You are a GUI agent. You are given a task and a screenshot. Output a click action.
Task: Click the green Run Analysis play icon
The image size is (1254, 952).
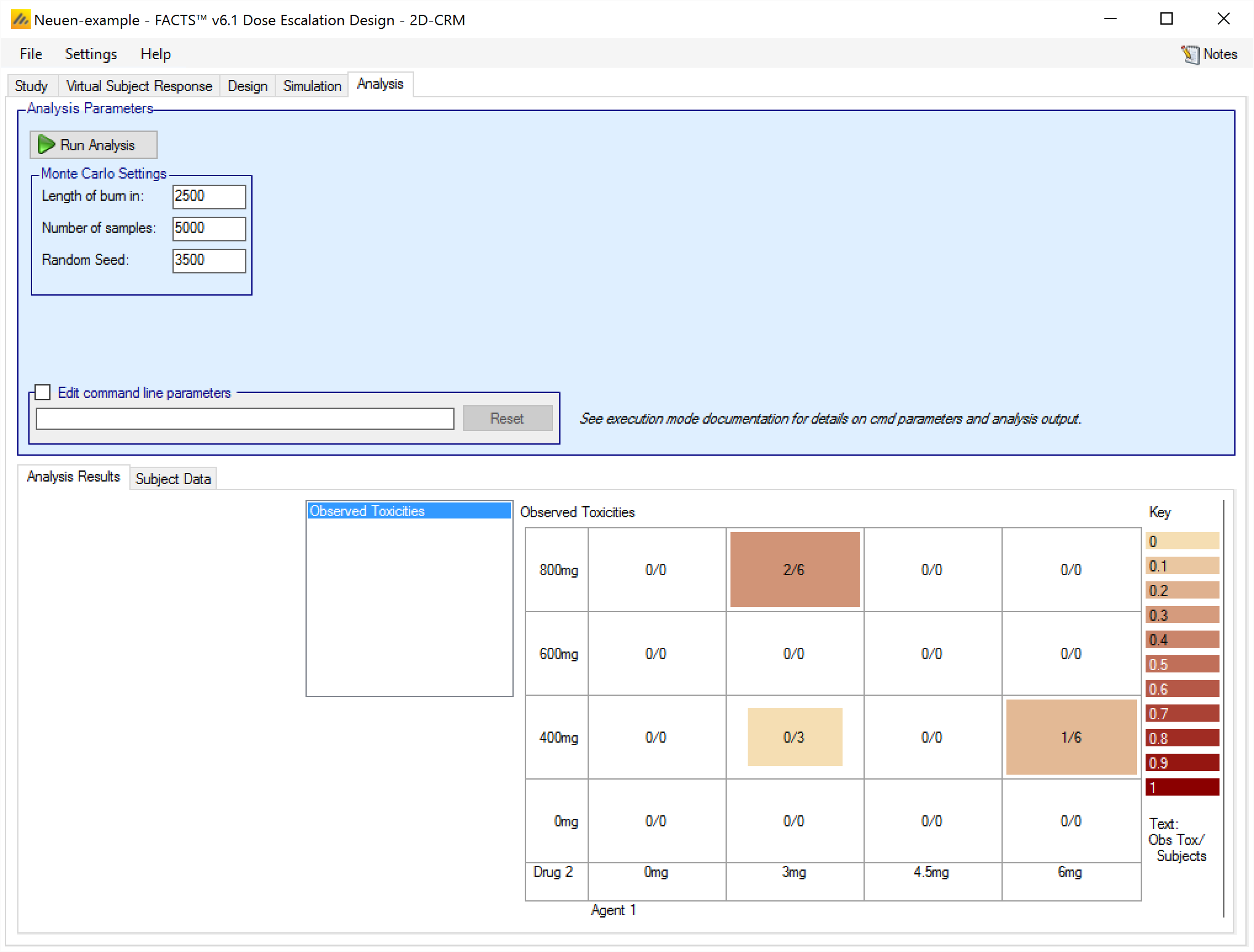pos(46,145)
